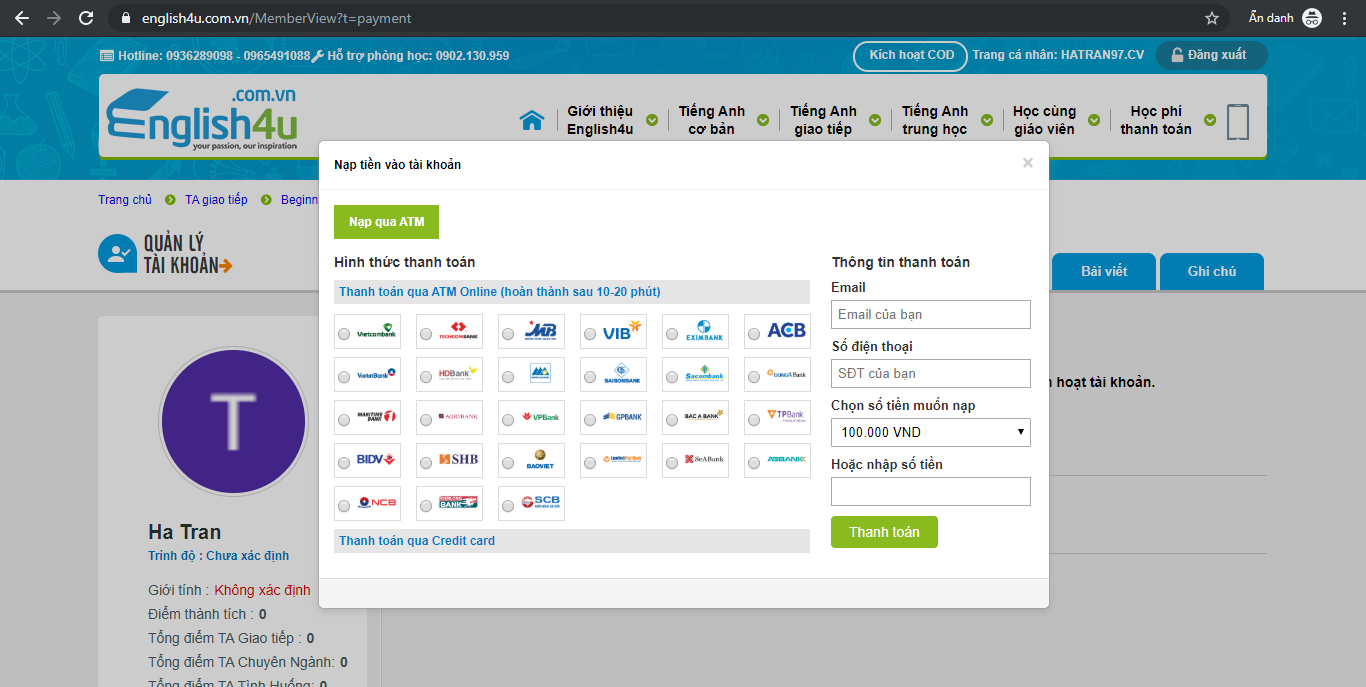Click the English4u site logo
Image resolution: width=1366 pixels, height=687 pixels.
(x=203, y=119)
